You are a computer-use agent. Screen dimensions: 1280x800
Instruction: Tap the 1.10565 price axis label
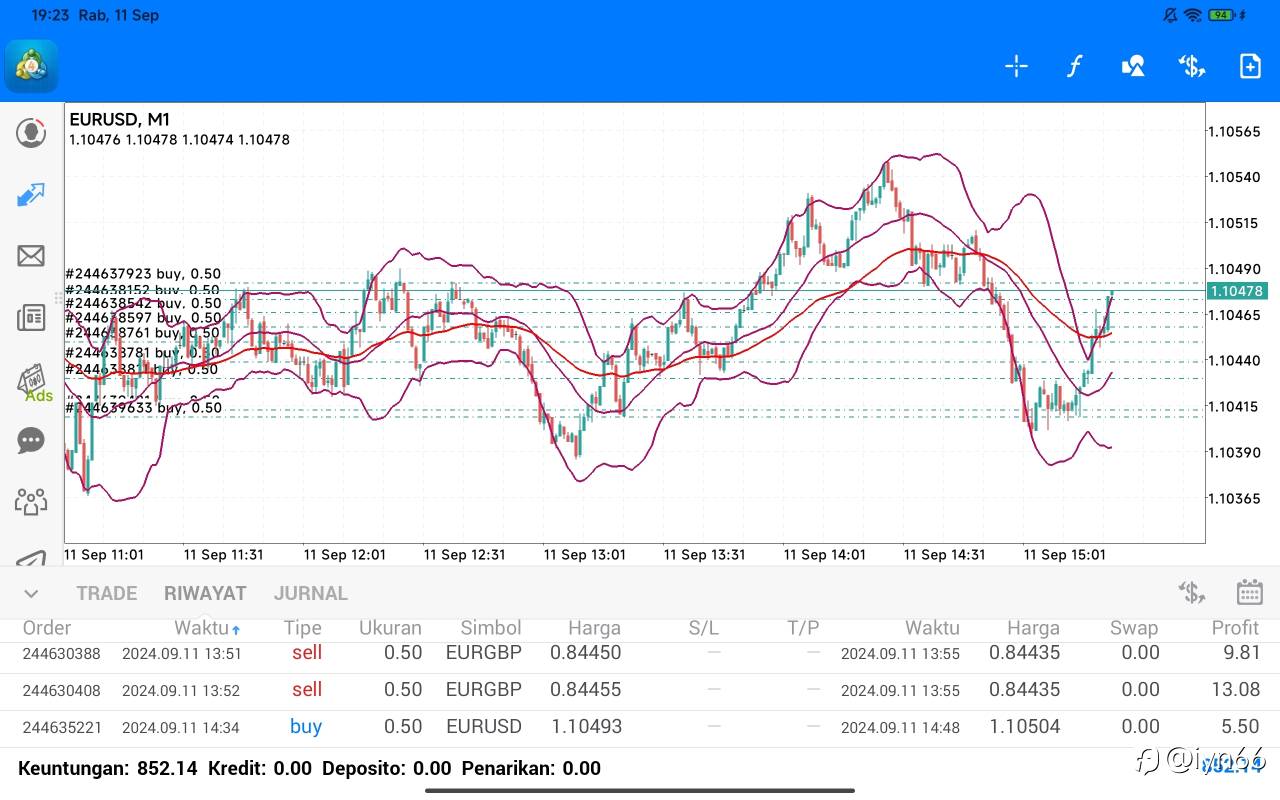(x=1234, y=132)
